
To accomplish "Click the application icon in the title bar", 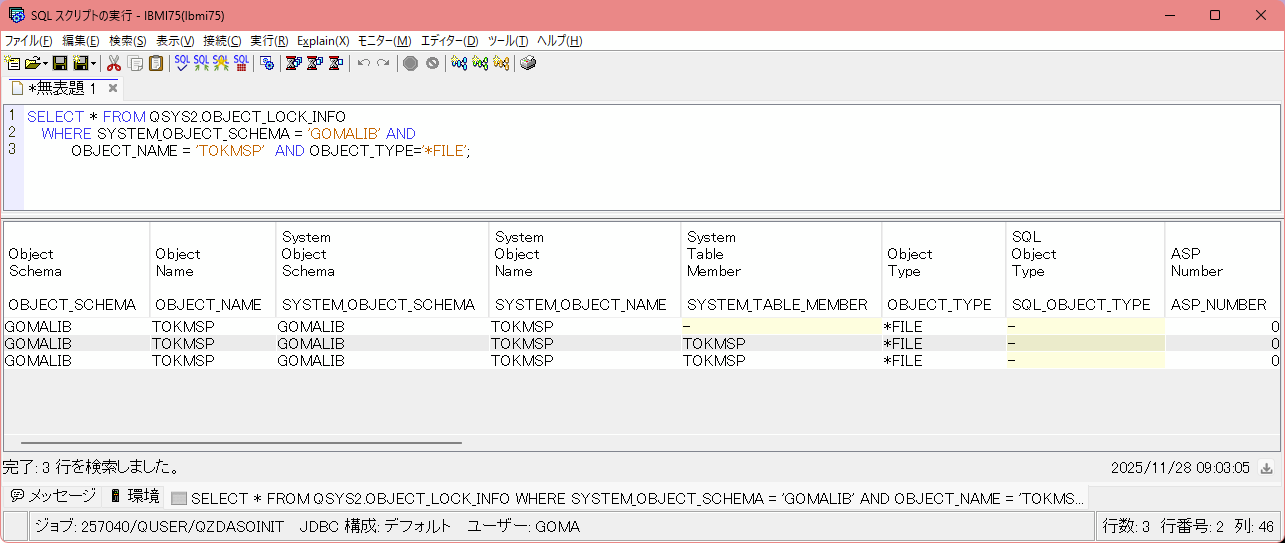I will coord(16,15).
